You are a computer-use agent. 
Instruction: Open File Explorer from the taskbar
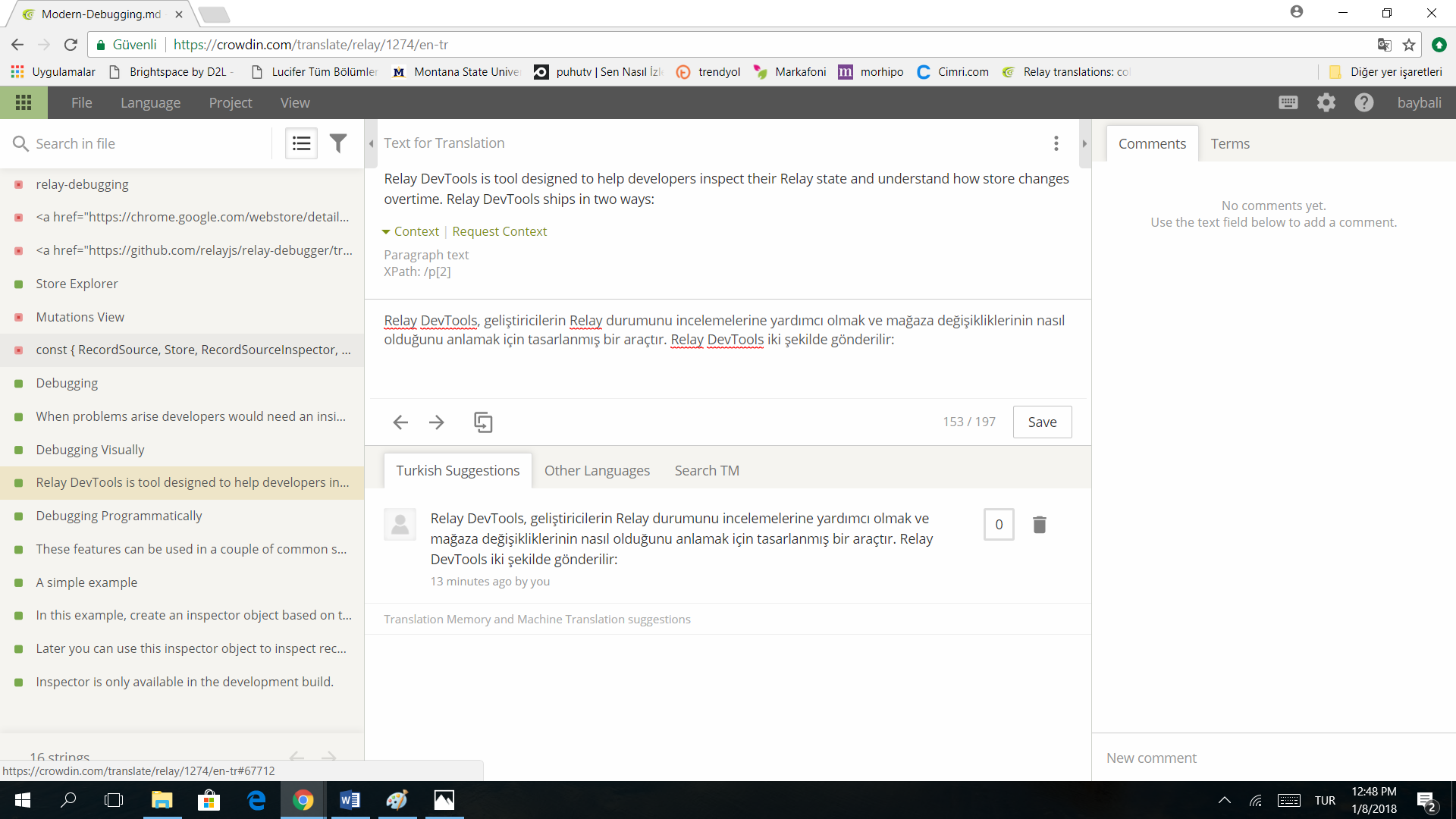(x=162, y=800)
